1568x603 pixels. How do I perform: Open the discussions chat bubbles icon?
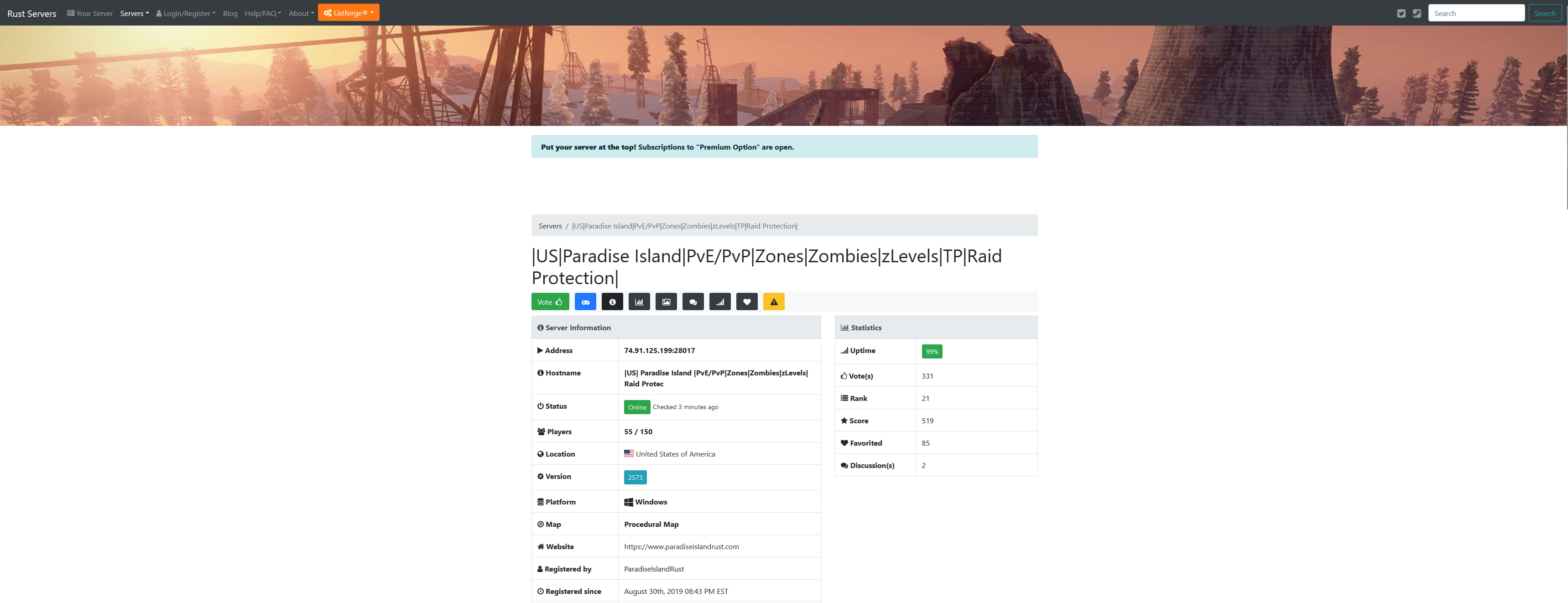[693, 302]
